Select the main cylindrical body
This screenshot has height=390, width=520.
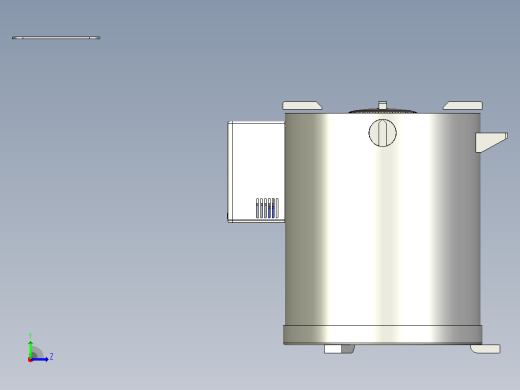383,220
